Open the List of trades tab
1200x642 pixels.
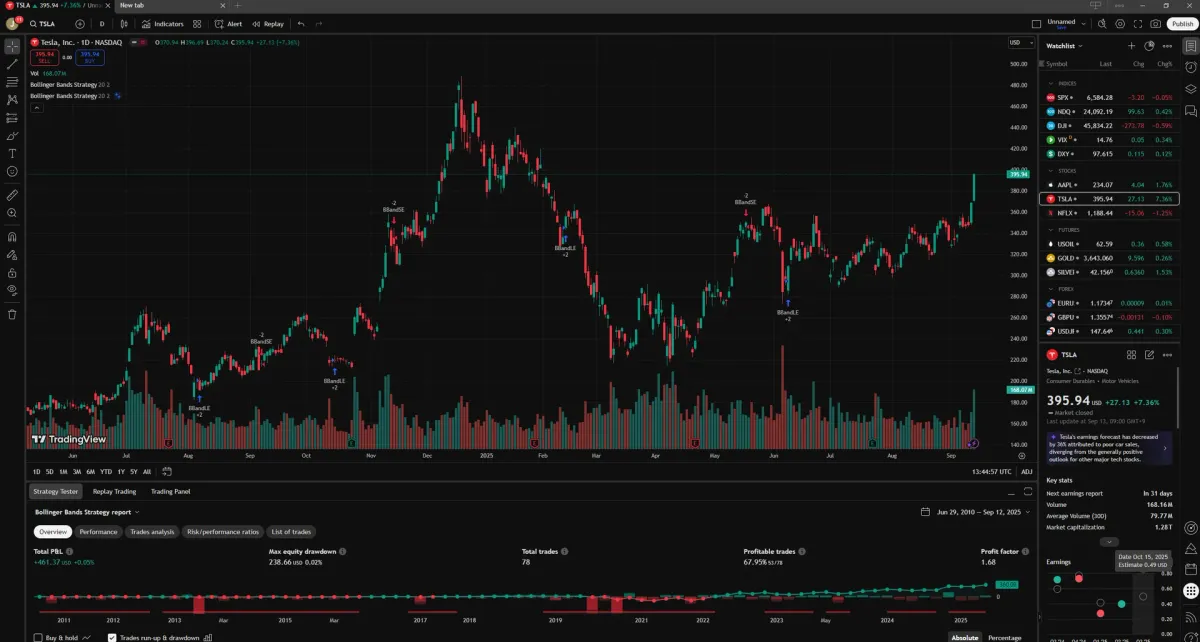291,532
